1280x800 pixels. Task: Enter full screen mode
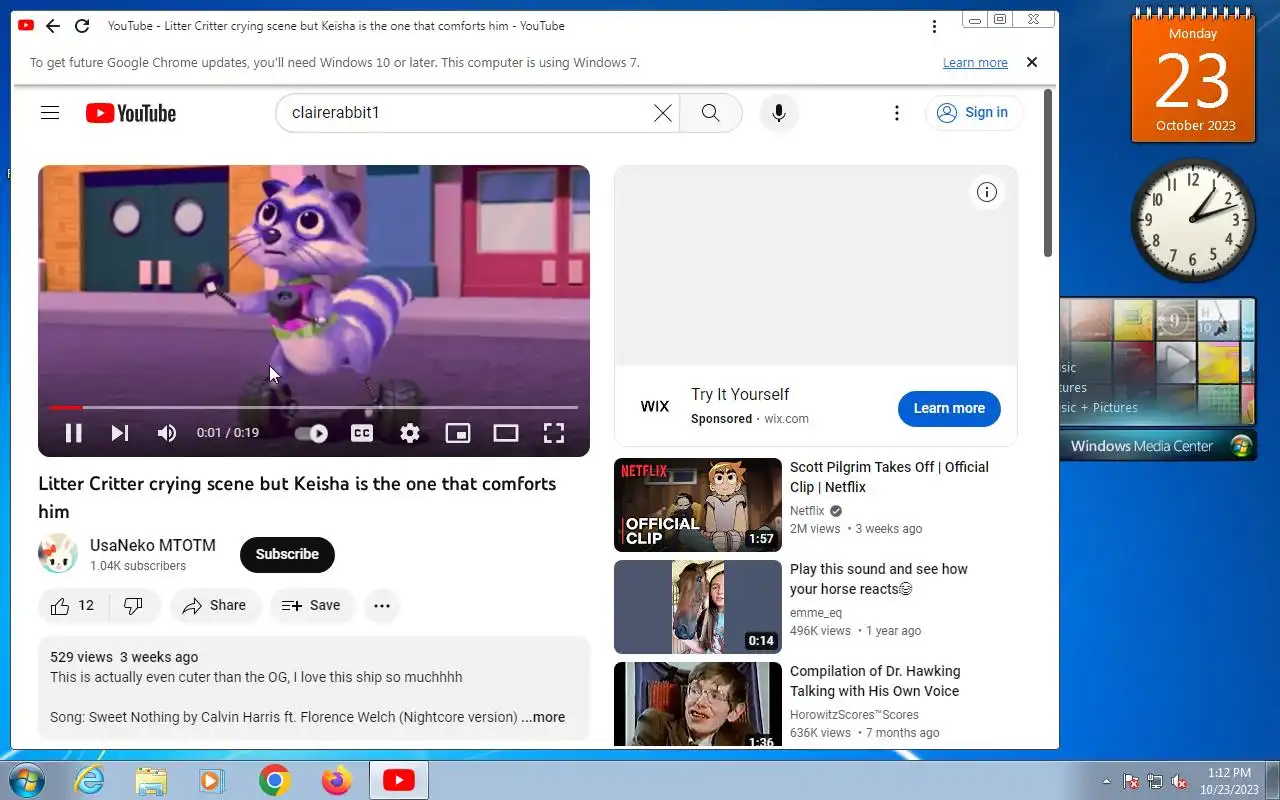[x=554, y=433]
